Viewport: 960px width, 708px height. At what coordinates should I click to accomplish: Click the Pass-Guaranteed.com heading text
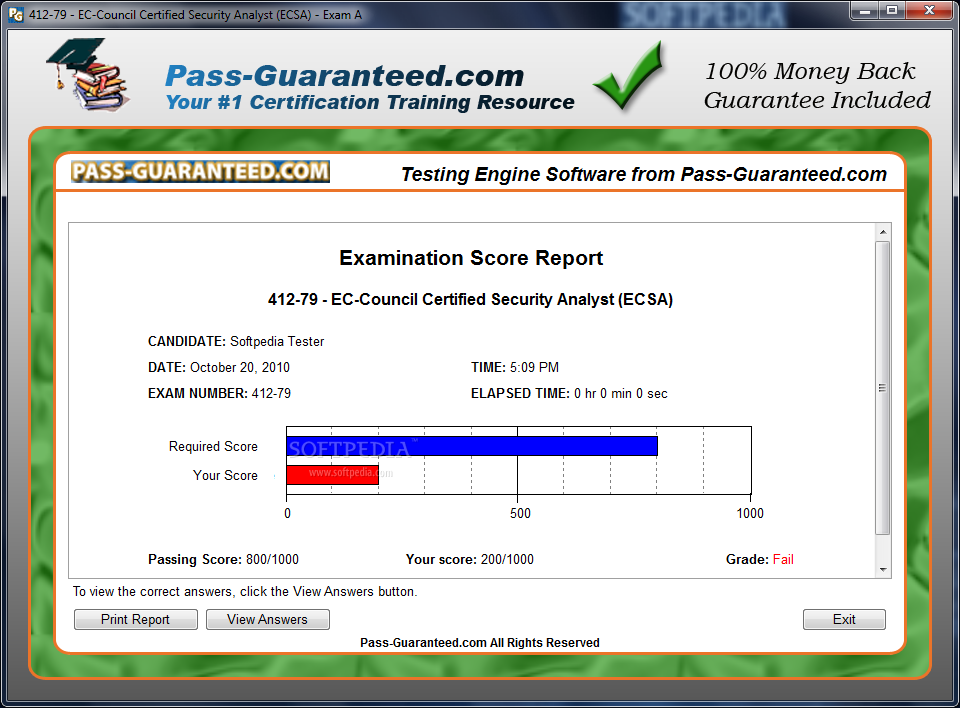point(345,76)
